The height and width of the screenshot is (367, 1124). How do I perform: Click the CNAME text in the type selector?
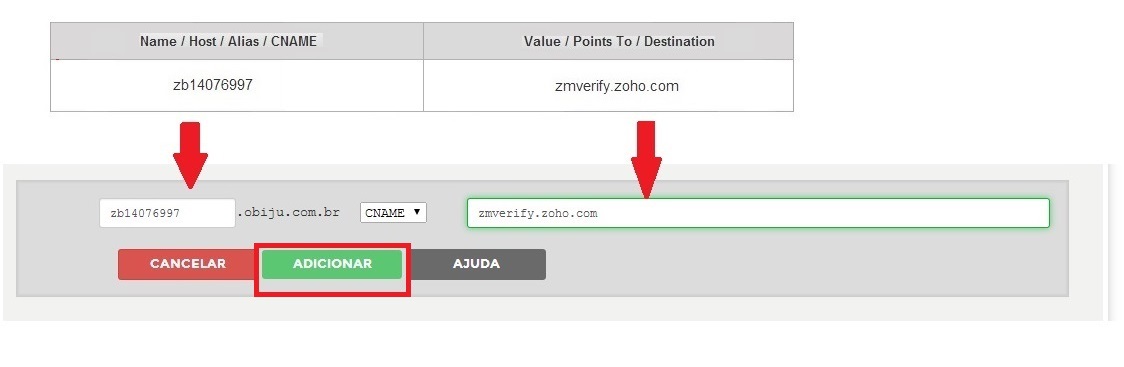click(385, 213)
